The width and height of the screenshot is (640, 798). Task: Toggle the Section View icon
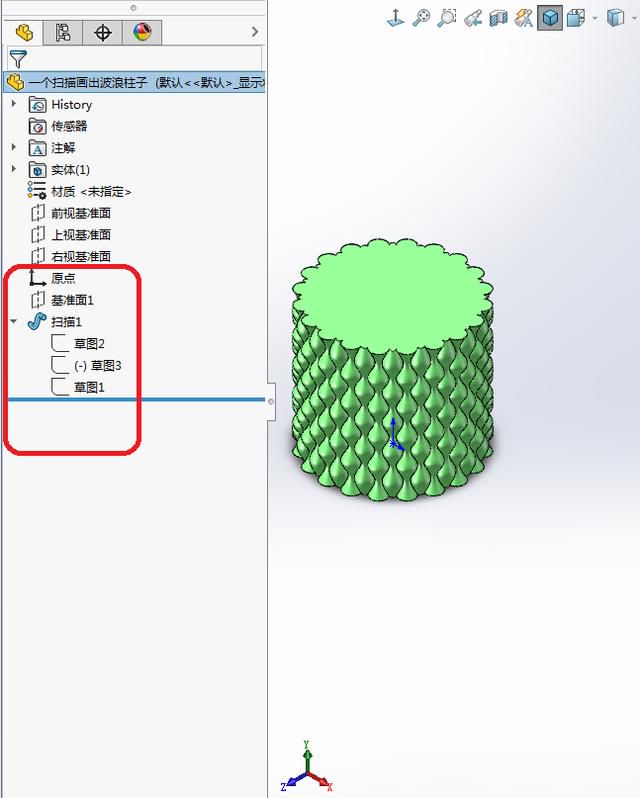pyautogui.click(x=499, y=19)
